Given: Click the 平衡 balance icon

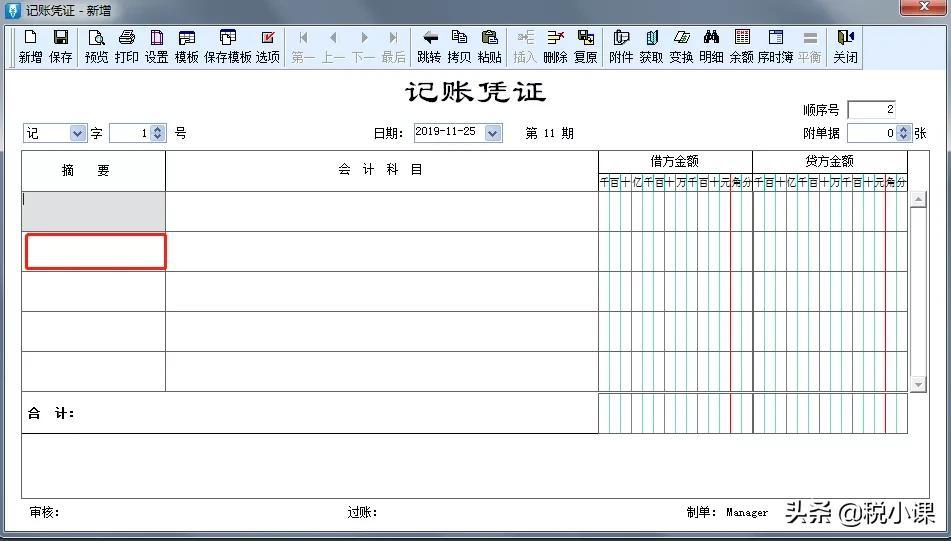Looking at the screenshot, I should pos(810,46).
